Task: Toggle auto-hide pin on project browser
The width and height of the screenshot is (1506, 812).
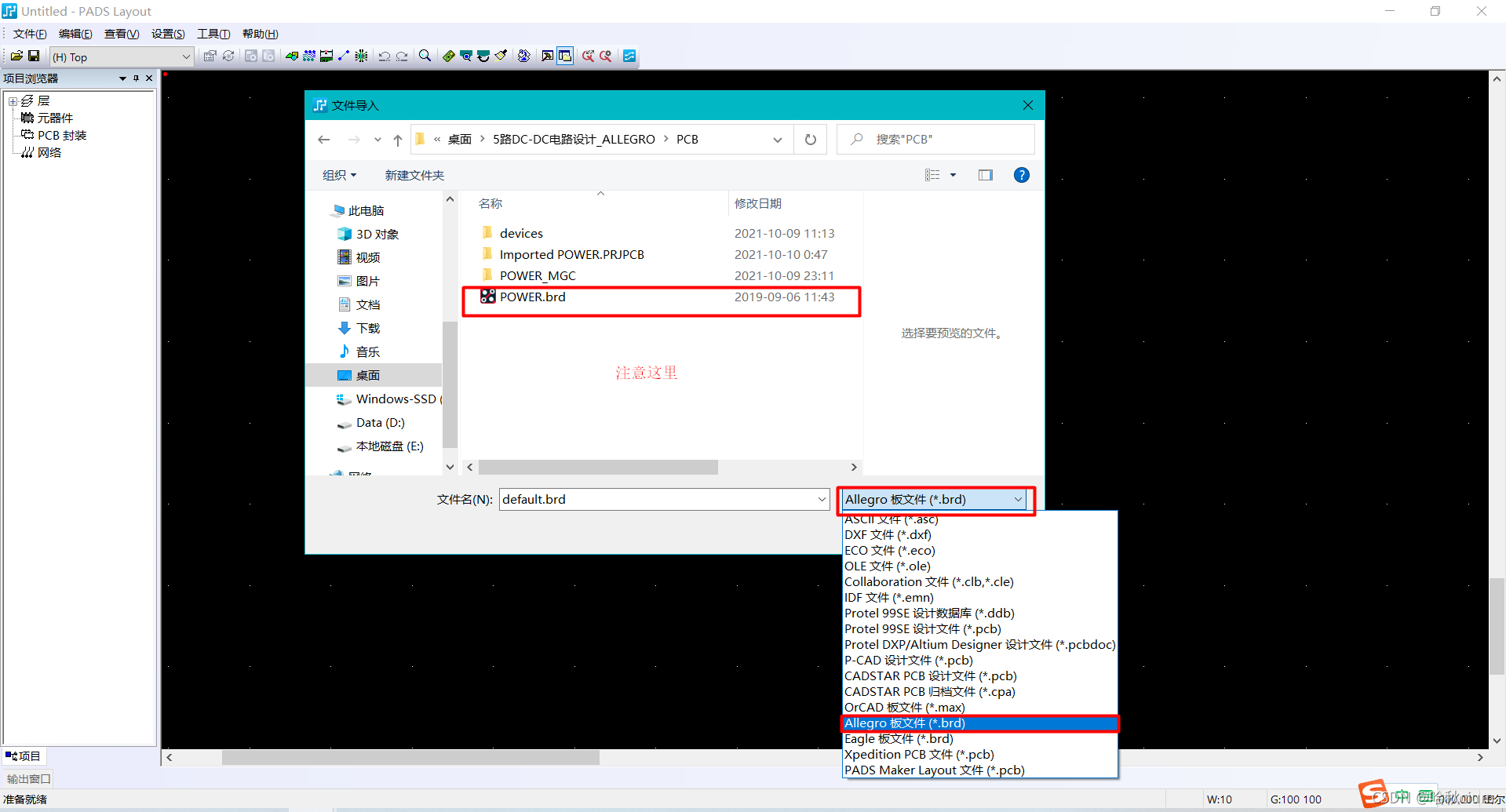Action: click(136, 78)
